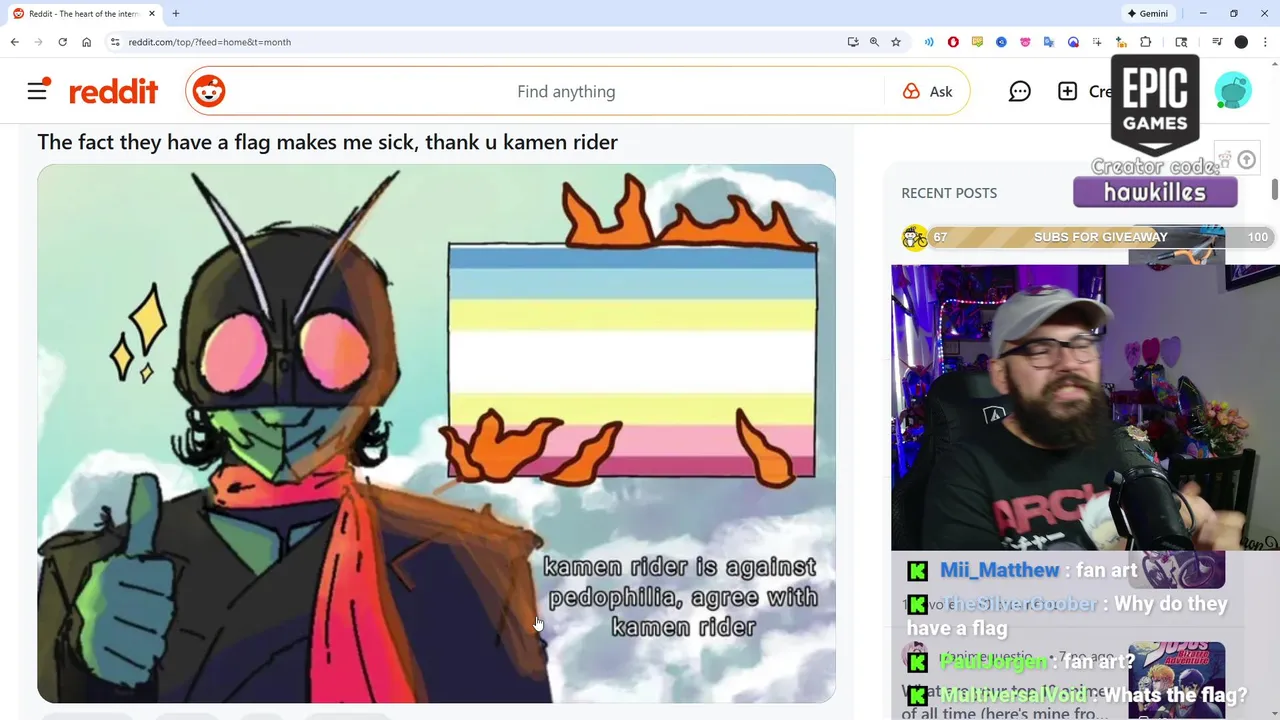Open the Google Translate extension icon
Screen dimensions: 1280x720
1049,42
